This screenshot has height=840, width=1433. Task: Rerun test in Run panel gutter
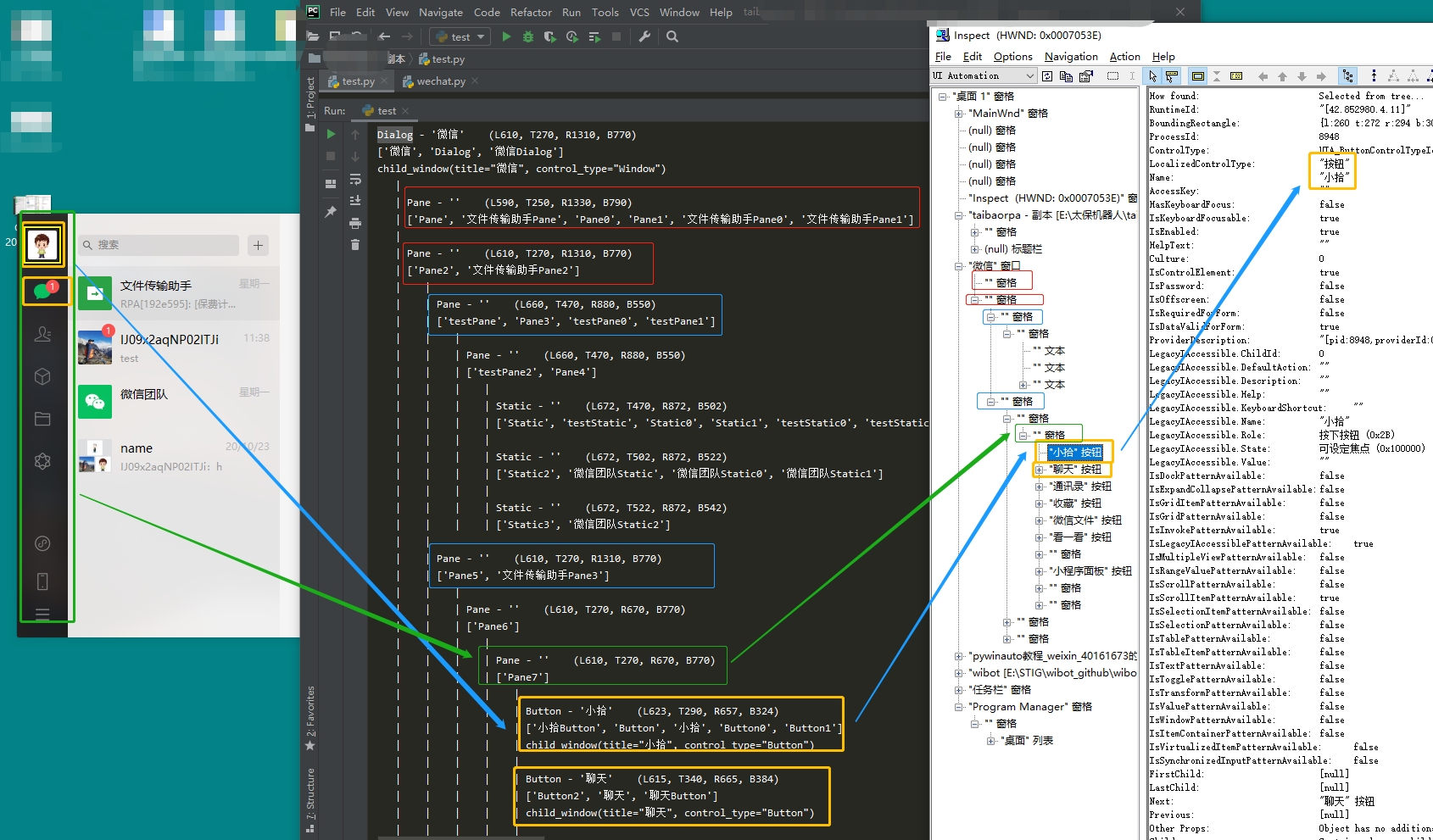click(x=331, y=134)
